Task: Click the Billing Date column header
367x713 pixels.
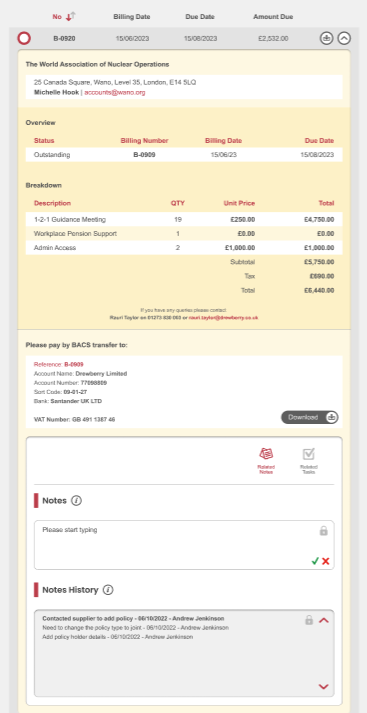Action: 132,17
